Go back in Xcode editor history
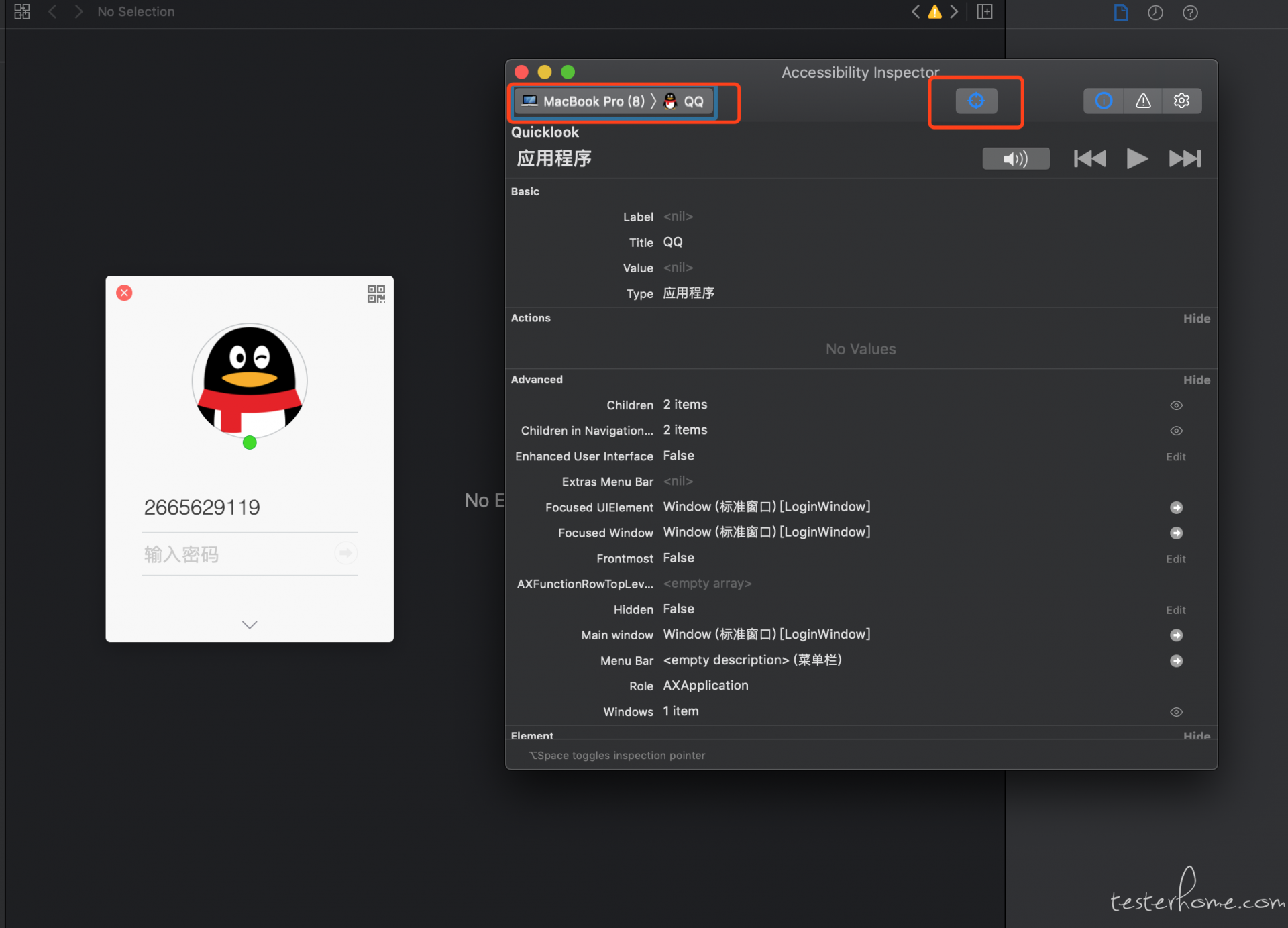Screen dimensions: 1288x928 tap(52, 11)
